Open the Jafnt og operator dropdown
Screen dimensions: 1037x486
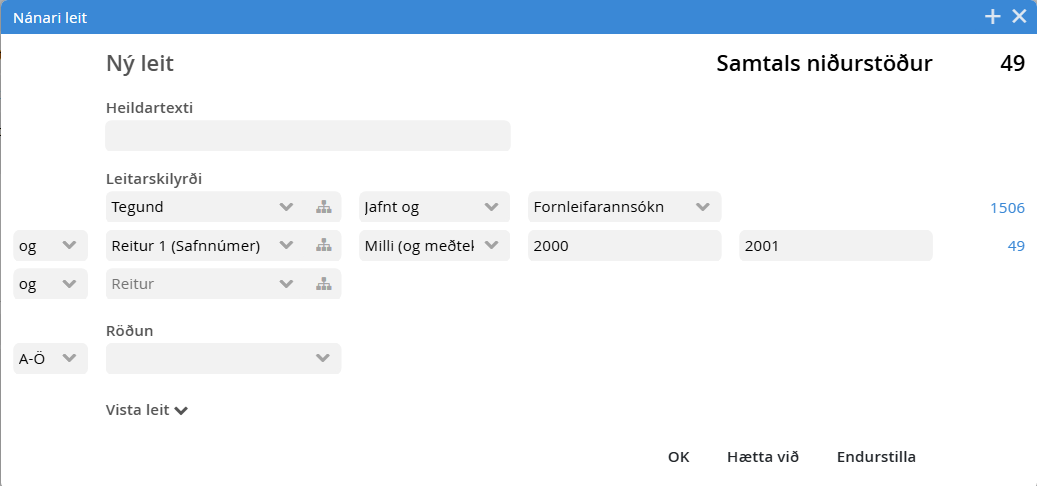[491, 208]
